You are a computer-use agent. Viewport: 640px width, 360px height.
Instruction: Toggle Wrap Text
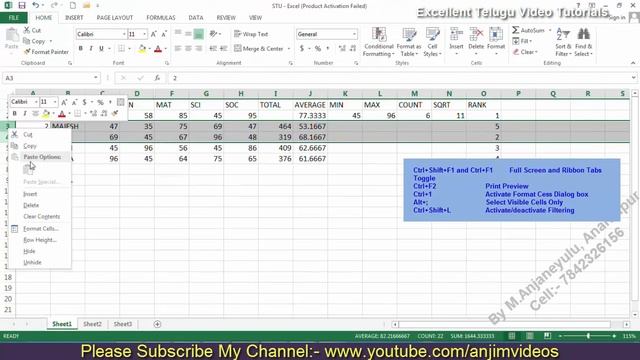pos(251,34)
